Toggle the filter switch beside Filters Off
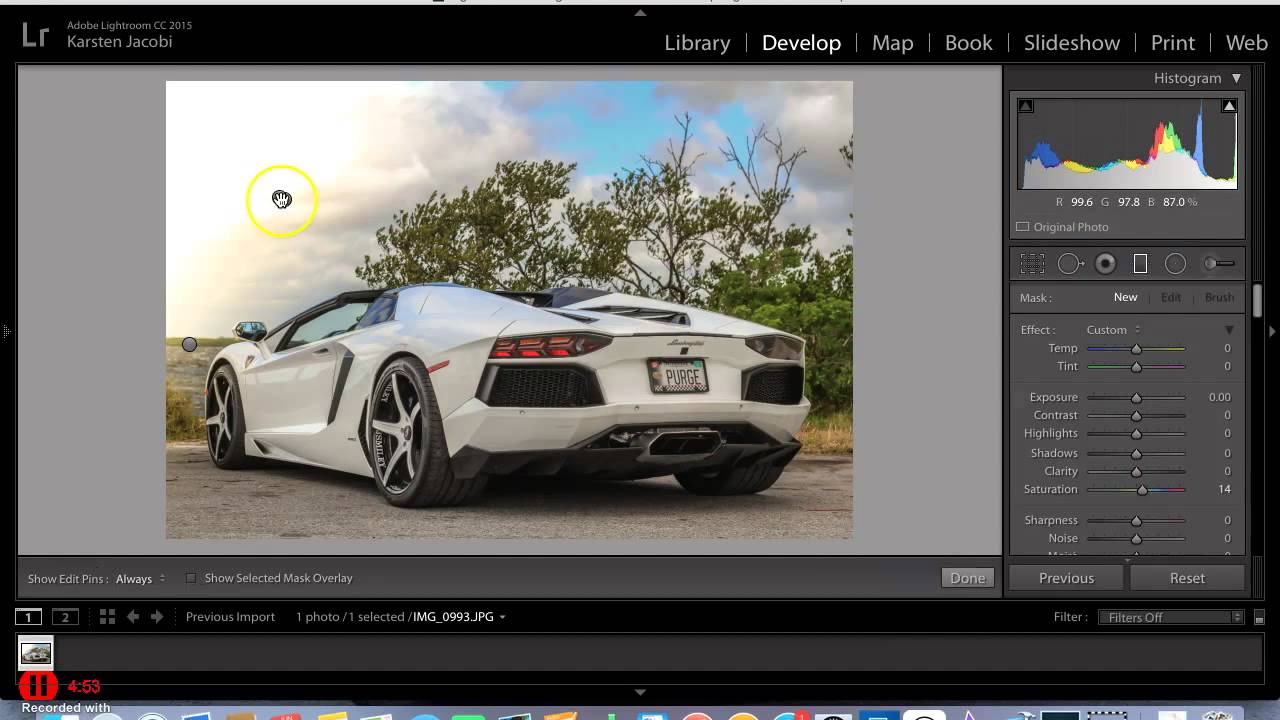Viewport: 1280px width, 720px height. pos(1259,618)
